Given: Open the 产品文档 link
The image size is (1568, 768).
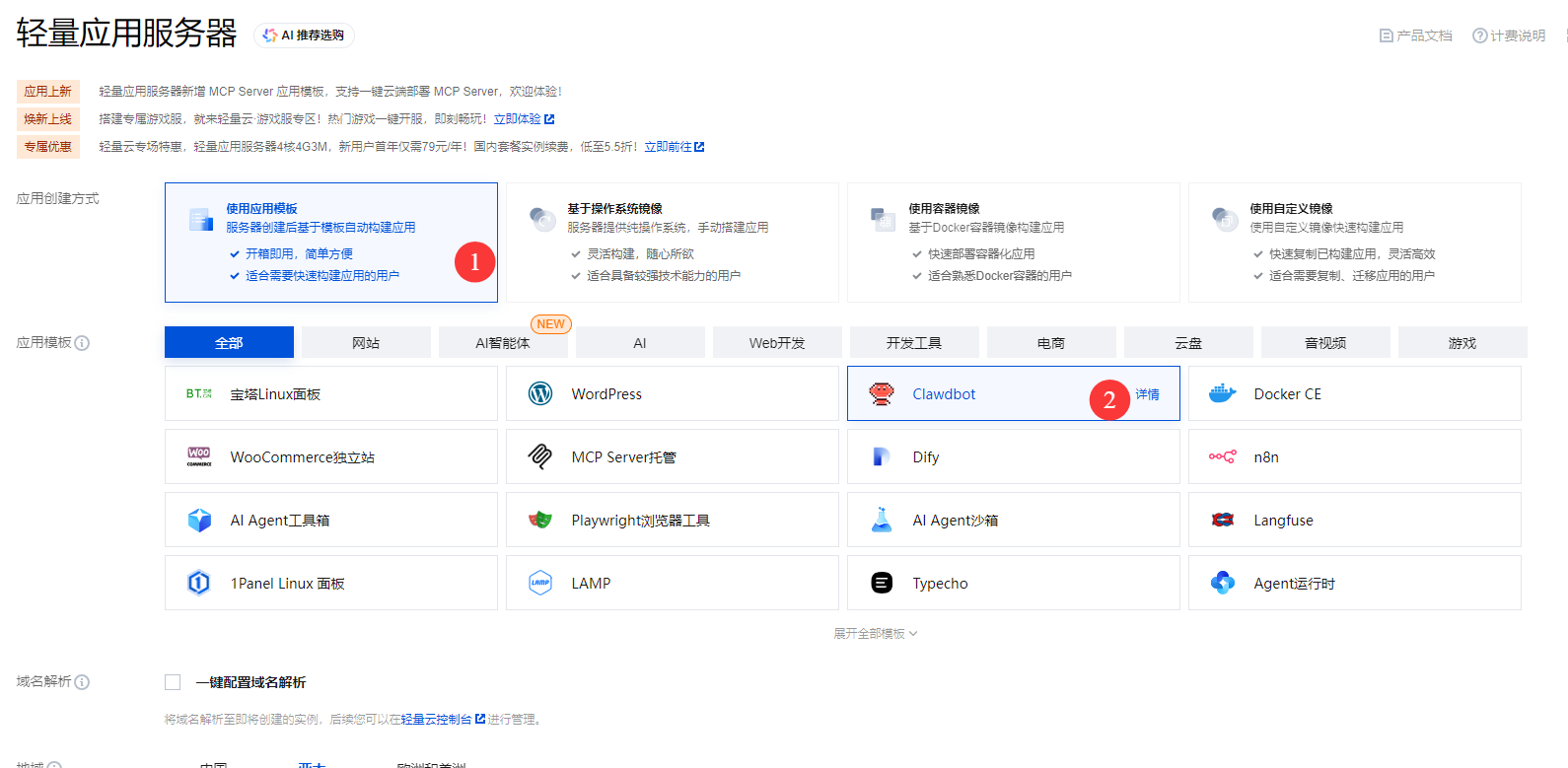Looking at the screenshot, I should pyautogui.click(x=1415, y=35).
